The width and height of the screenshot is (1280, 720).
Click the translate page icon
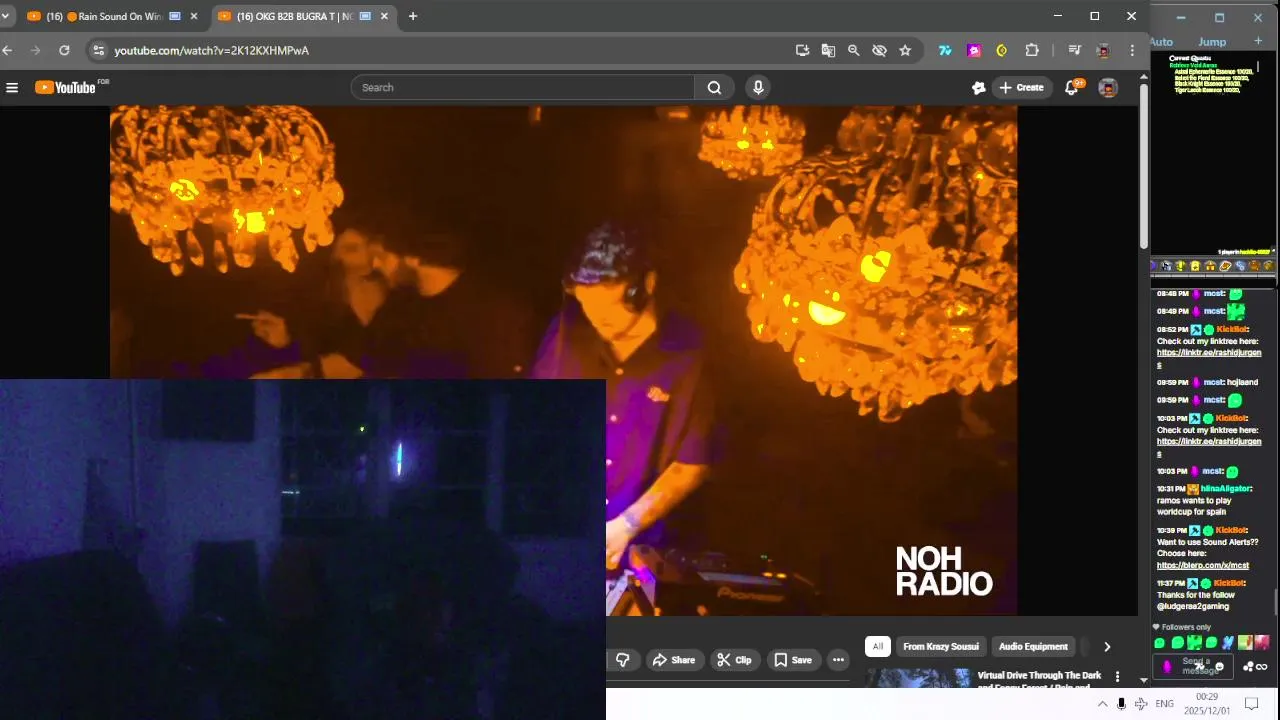point(828,50)
